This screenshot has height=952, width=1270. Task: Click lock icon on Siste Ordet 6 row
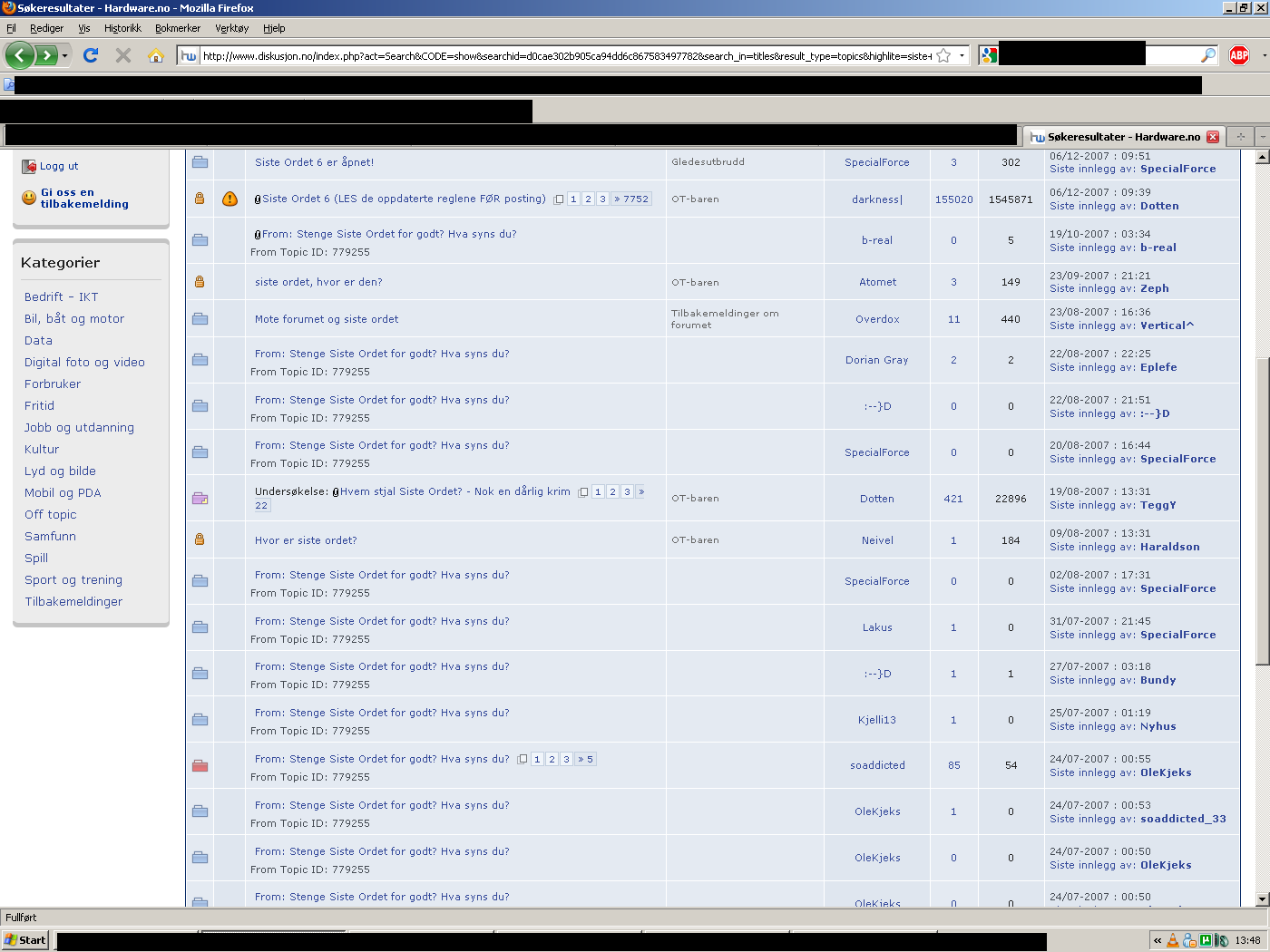200,199
